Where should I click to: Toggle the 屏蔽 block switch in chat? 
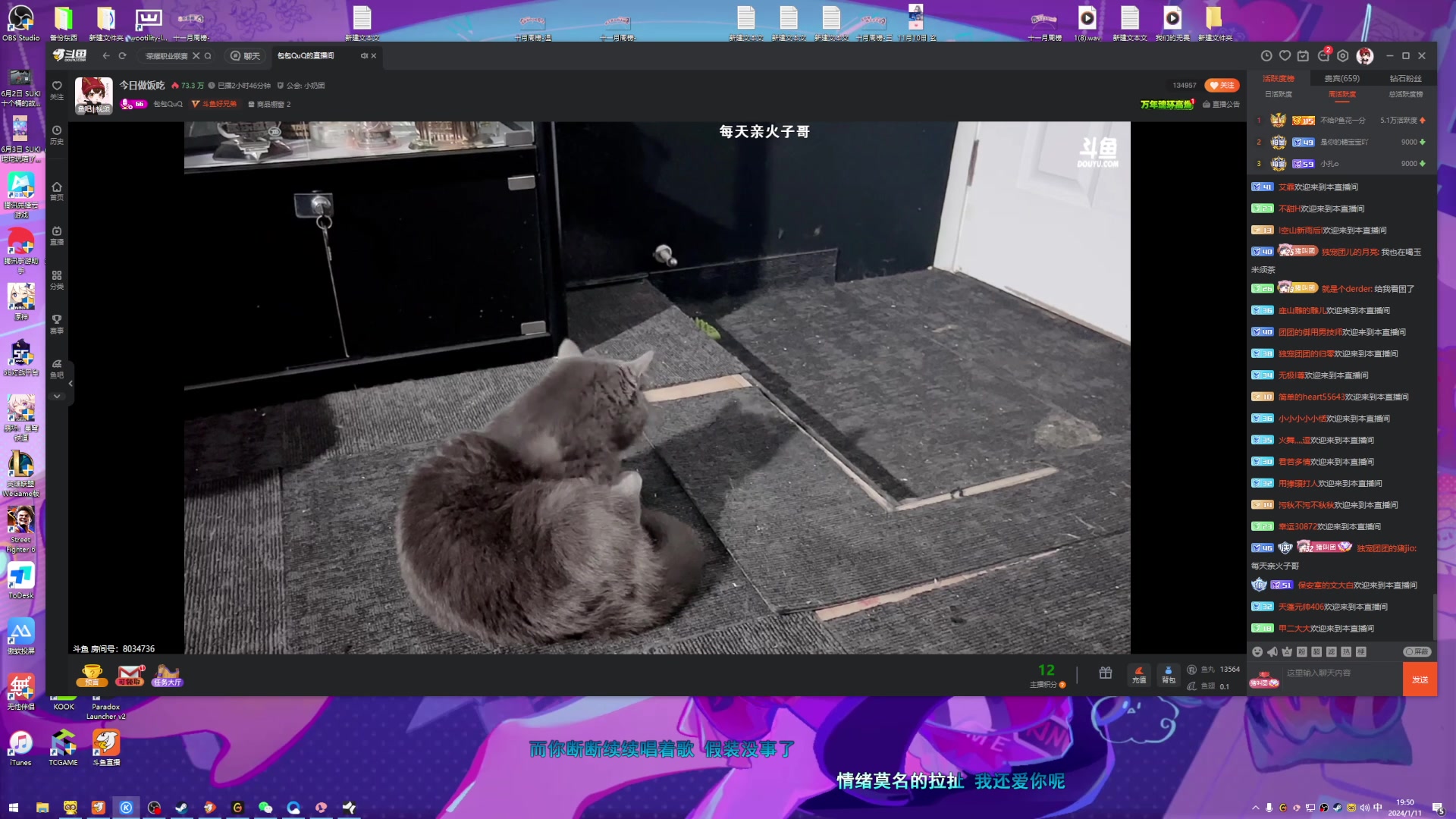pos(1416,652)
